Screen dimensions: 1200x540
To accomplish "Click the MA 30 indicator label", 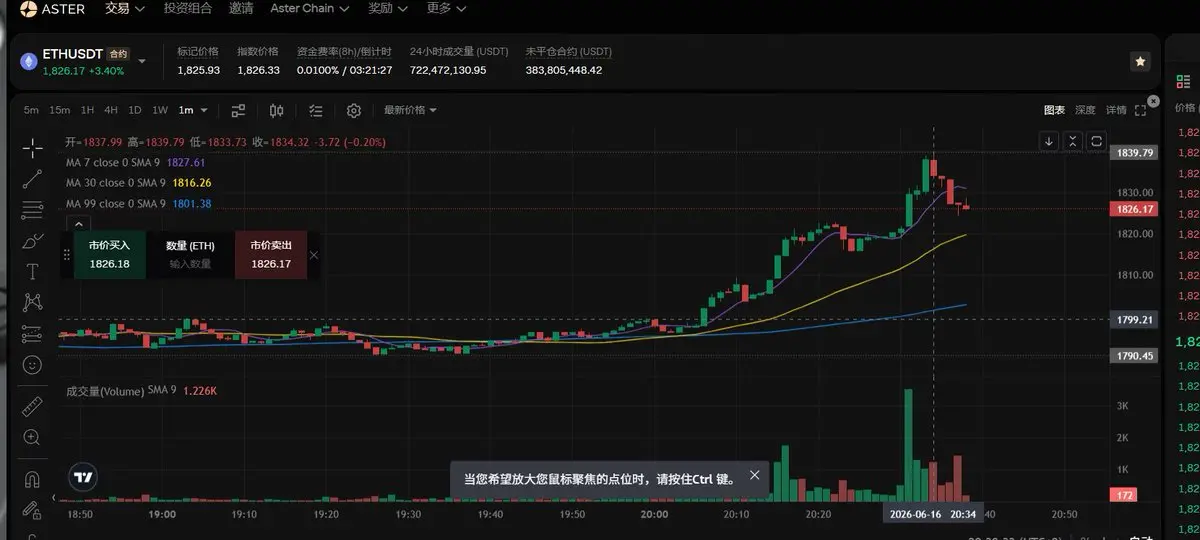I will tap(114, 183).
